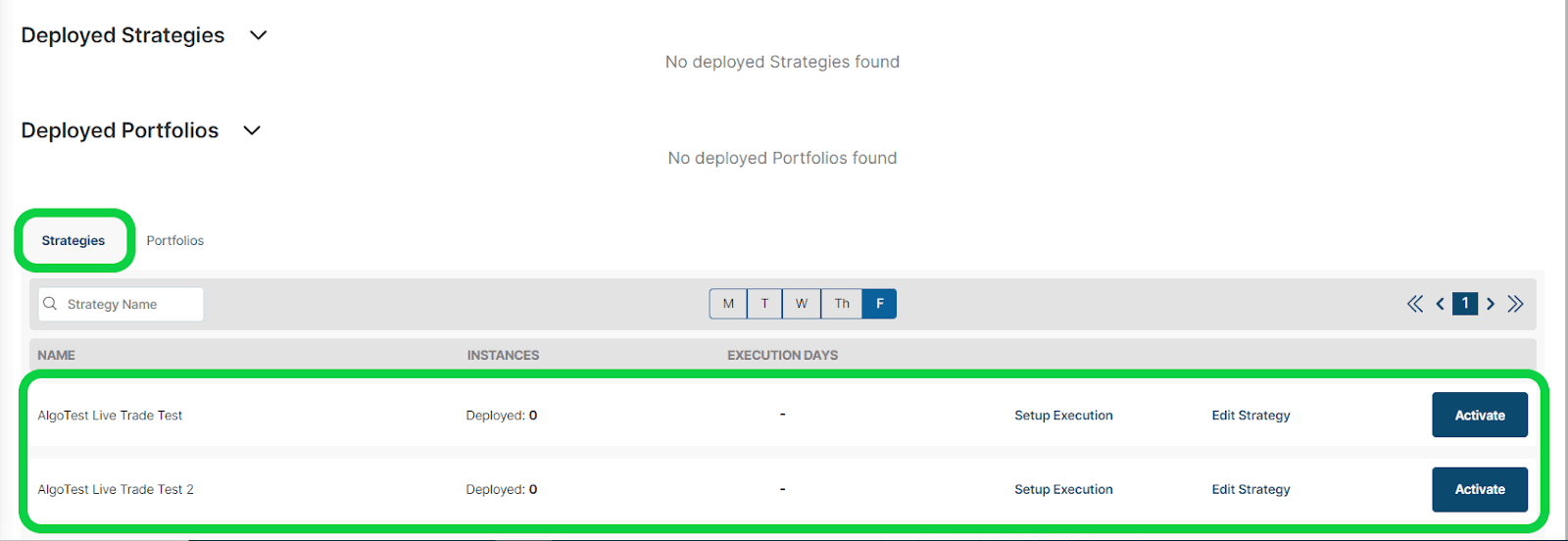Image resolution: width=1568 pixels, height=541 pixels.
Task: Toggle Tuesday execution day filter
Action: click(x=764, y=304)
